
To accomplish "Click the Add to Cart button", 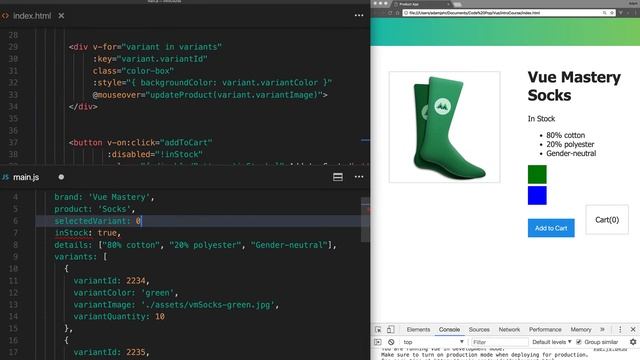I will [x=551, y=228].
